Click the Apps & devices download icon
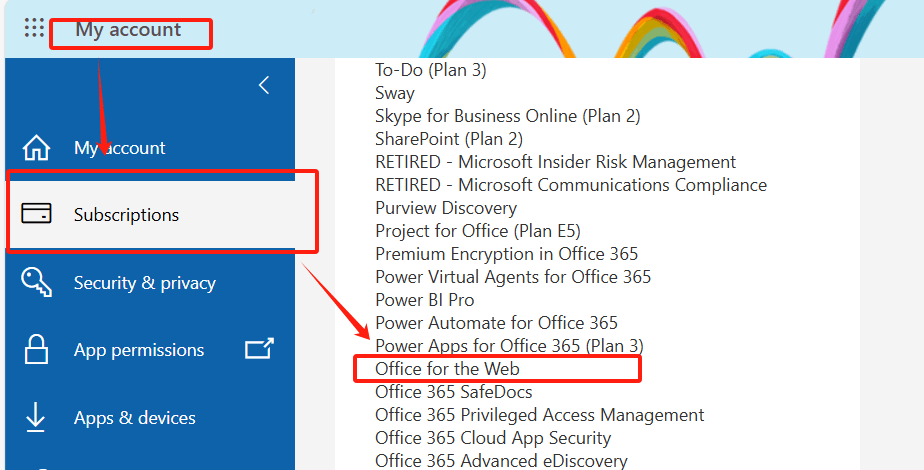924x470 pixels. click(35, 417)
